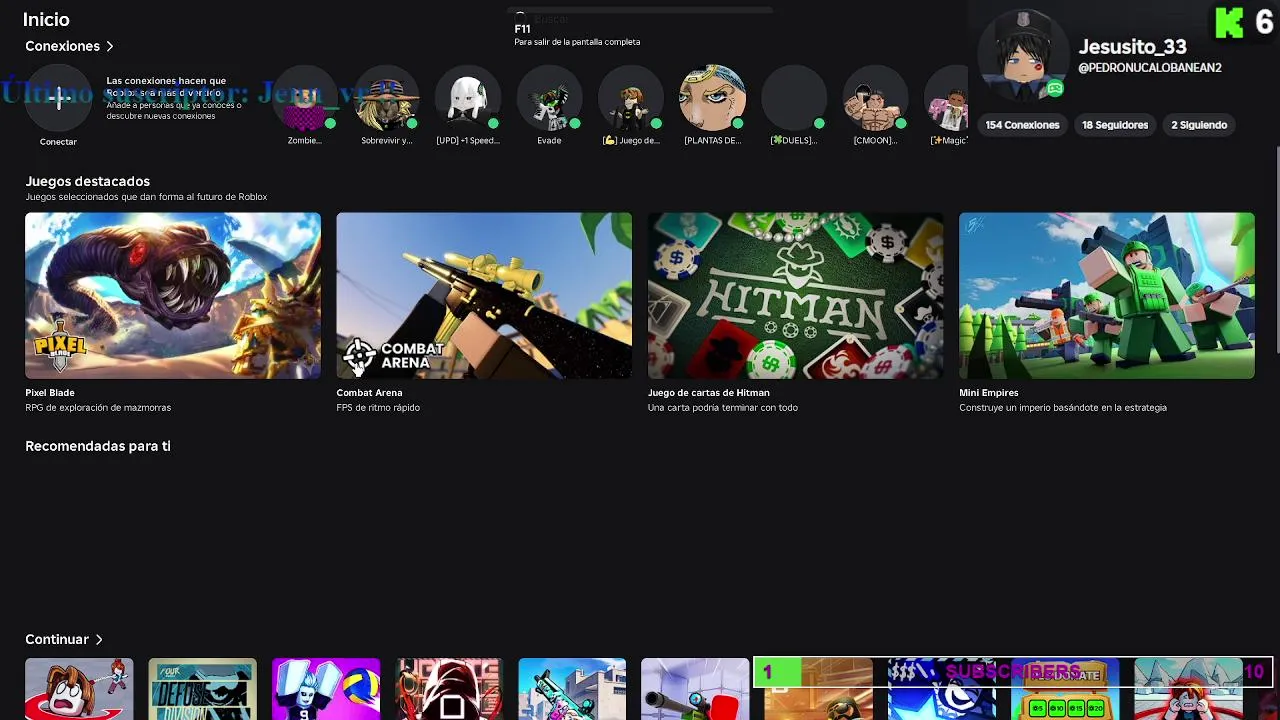Open the Defuse Division game tile

(202, 689)
